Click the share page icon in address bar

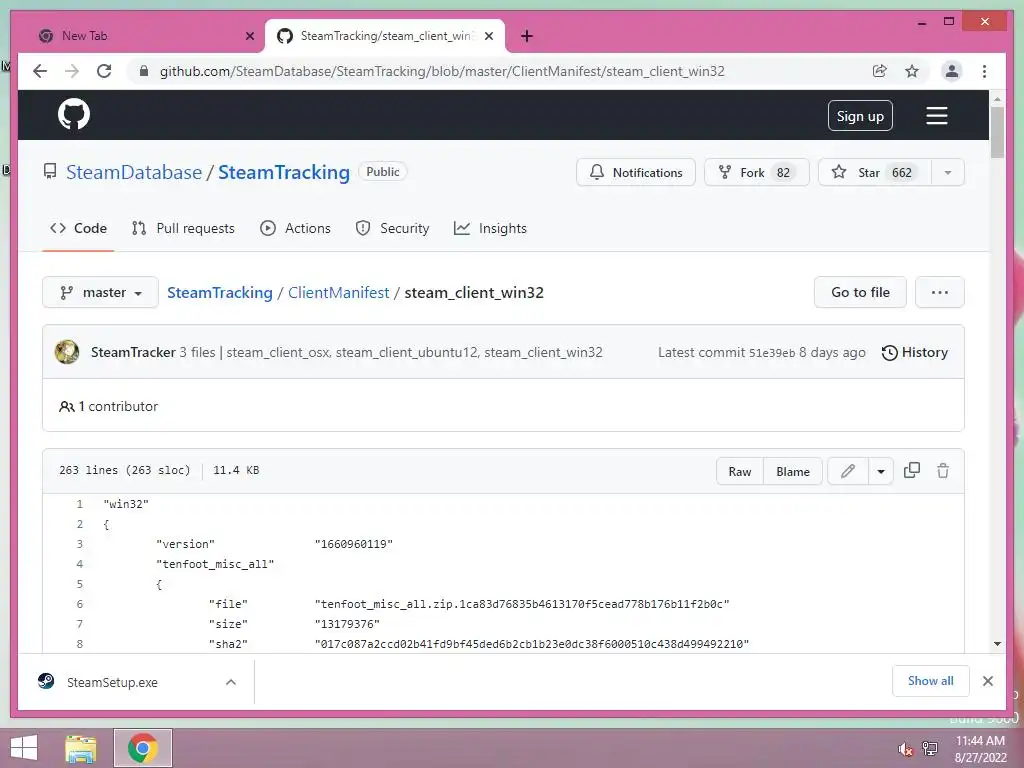pos(880,71)
